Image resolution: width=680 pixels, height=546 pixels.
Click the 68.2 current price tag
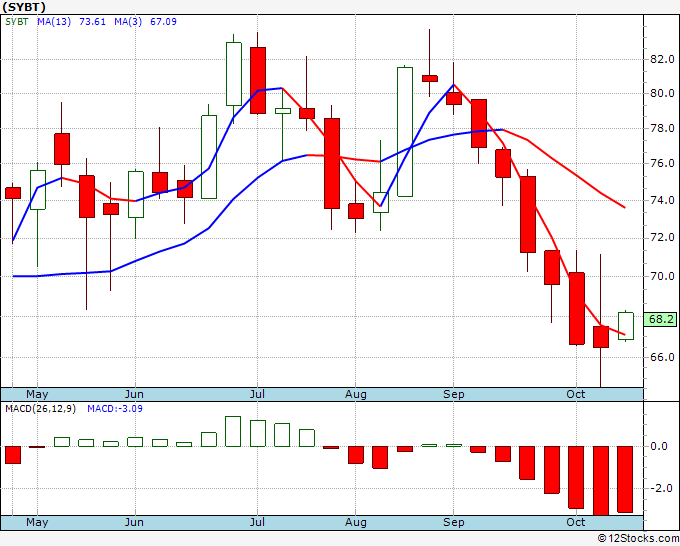point(660,320)
